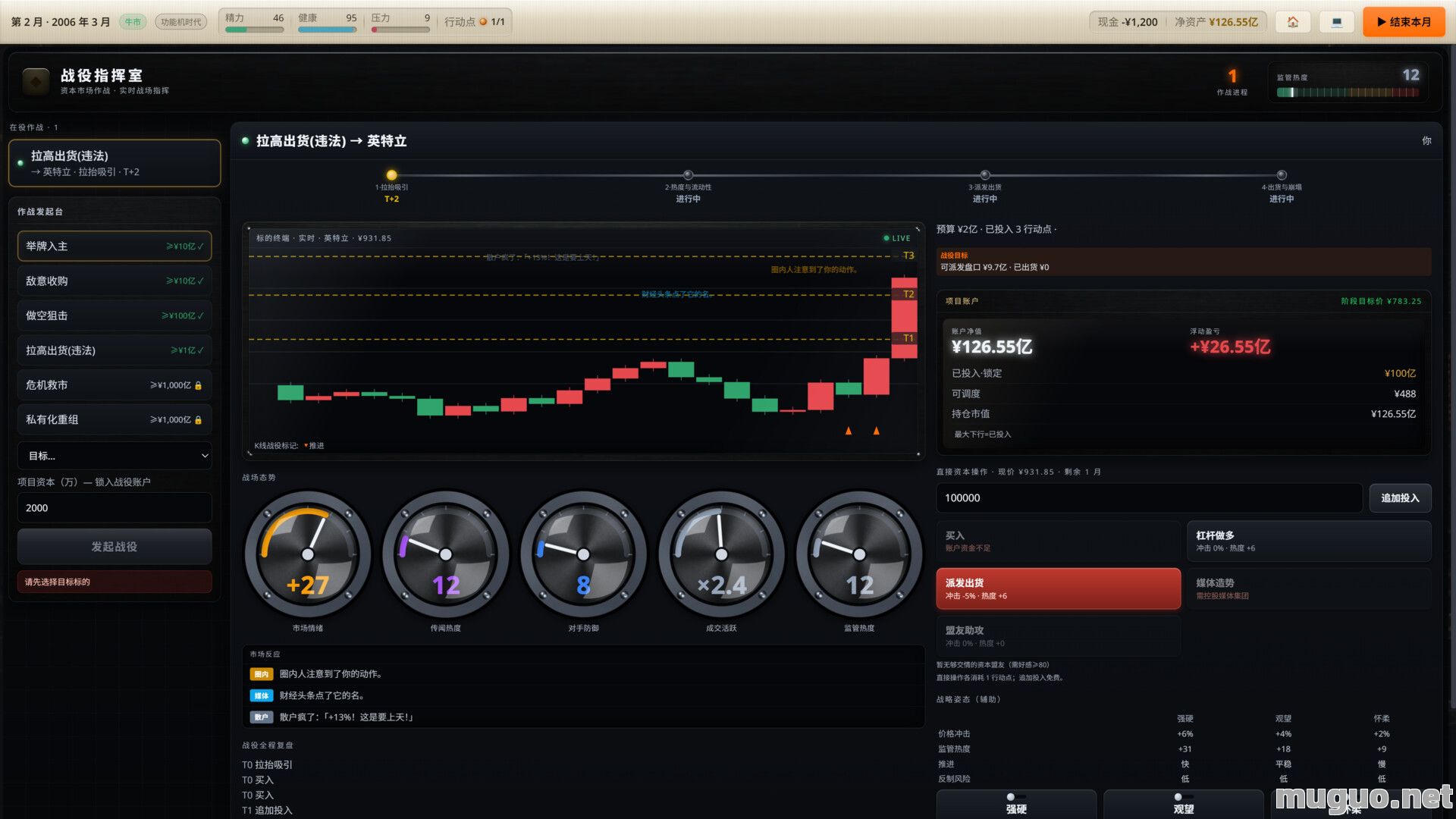This screenshot has height=819, width=1456.
Task: Click the lock icon on 私有化重组
Action: pos(199,420)
